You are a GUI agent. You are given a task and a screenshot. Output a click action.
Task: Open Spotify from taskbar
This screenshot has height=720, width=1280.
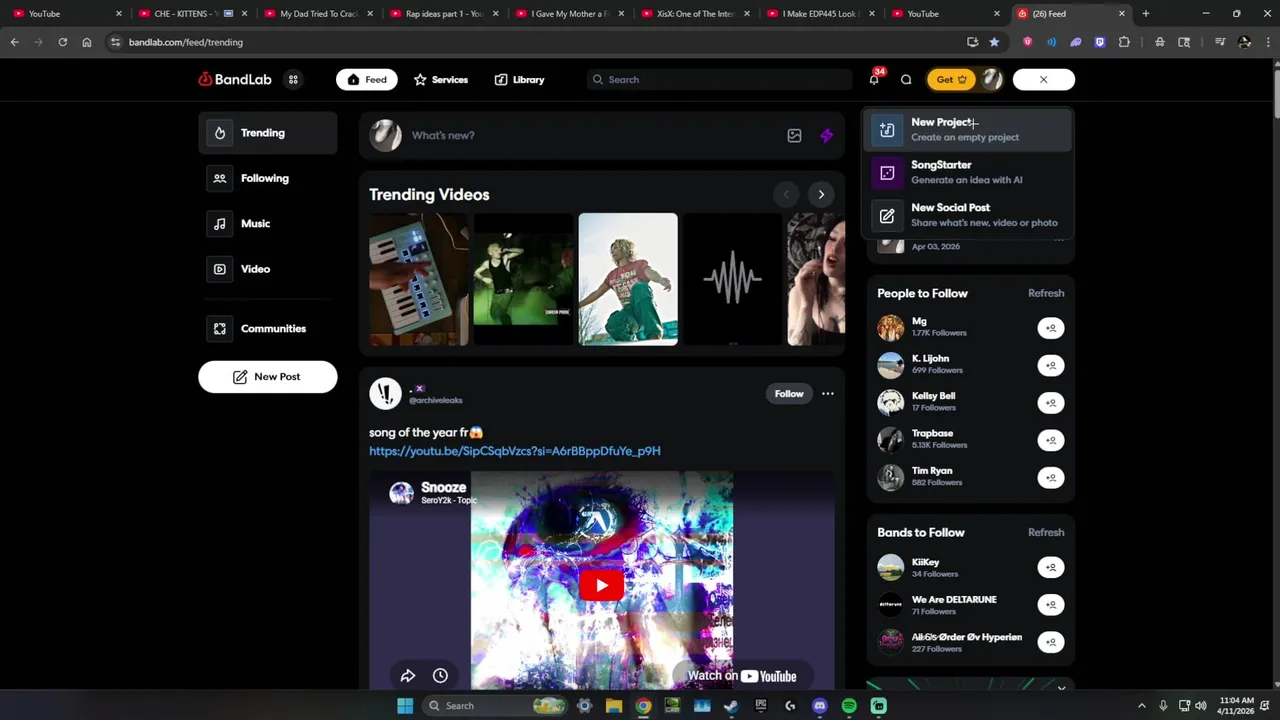849,706
